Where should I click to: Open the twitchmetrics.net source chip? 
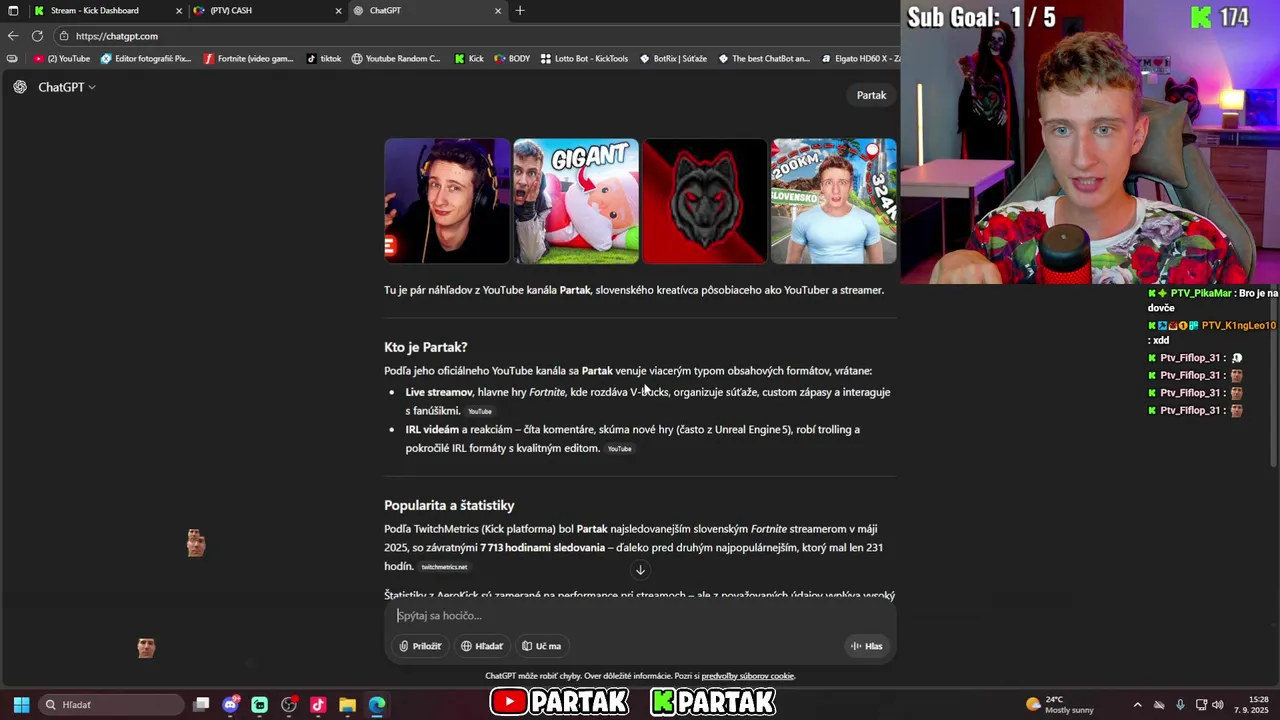pos(444,567)
